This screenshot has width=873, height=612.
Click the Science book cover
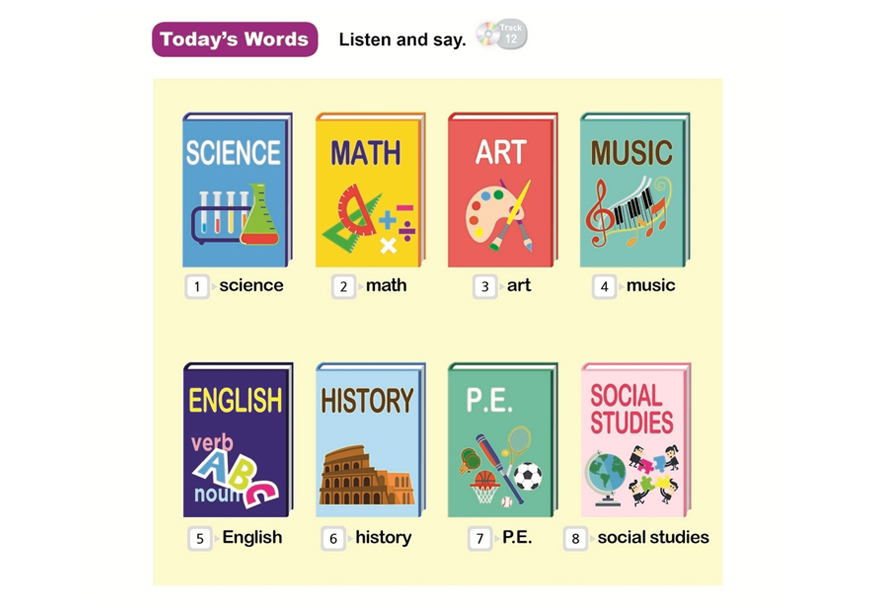[237, 190]
